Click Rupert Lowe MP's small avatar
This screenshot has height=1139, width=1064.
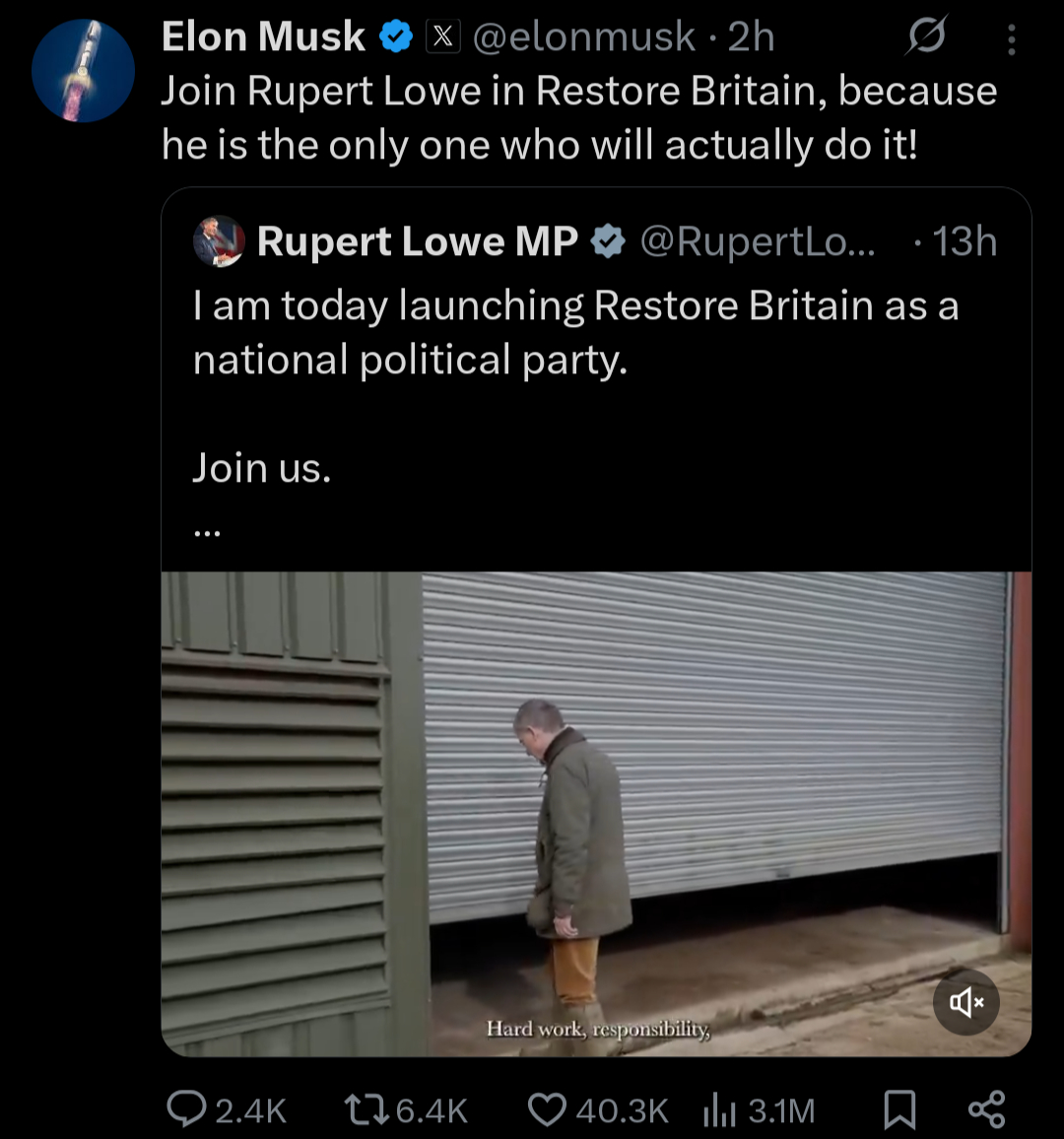(219, 241)
